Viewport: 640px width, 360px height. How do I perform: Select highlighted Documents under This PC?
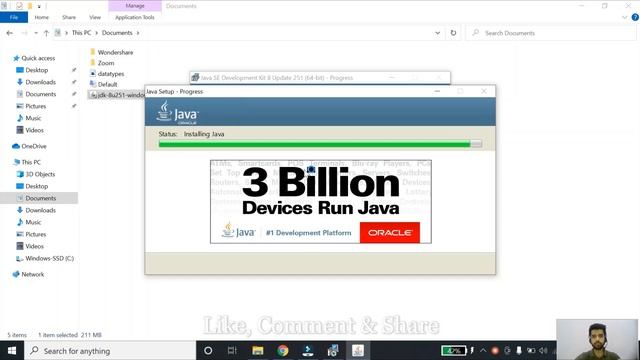click(x=39, y=198)
